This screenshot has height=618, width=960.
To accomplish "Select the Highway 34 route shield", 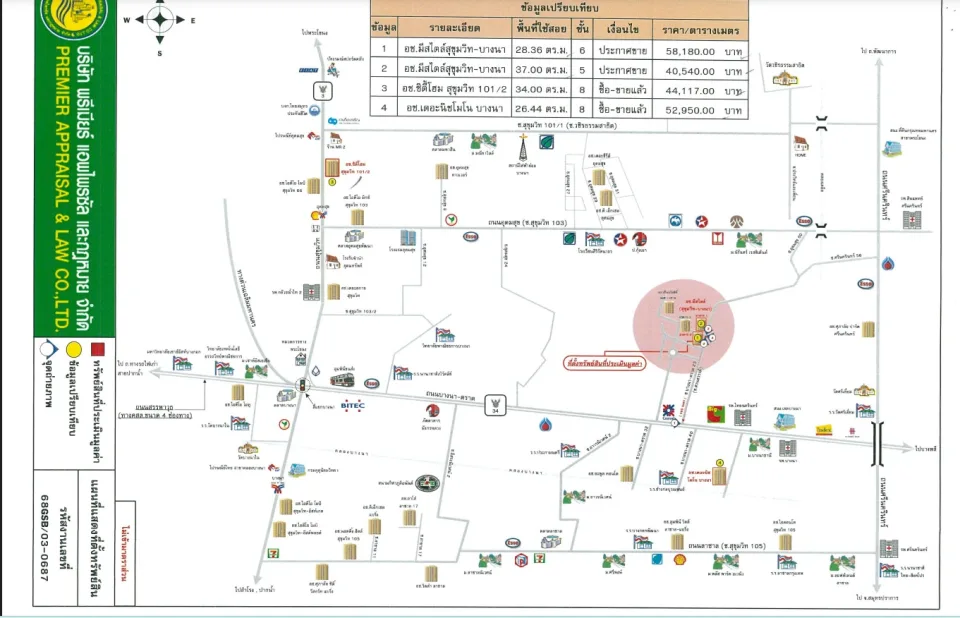I will 495,405.
